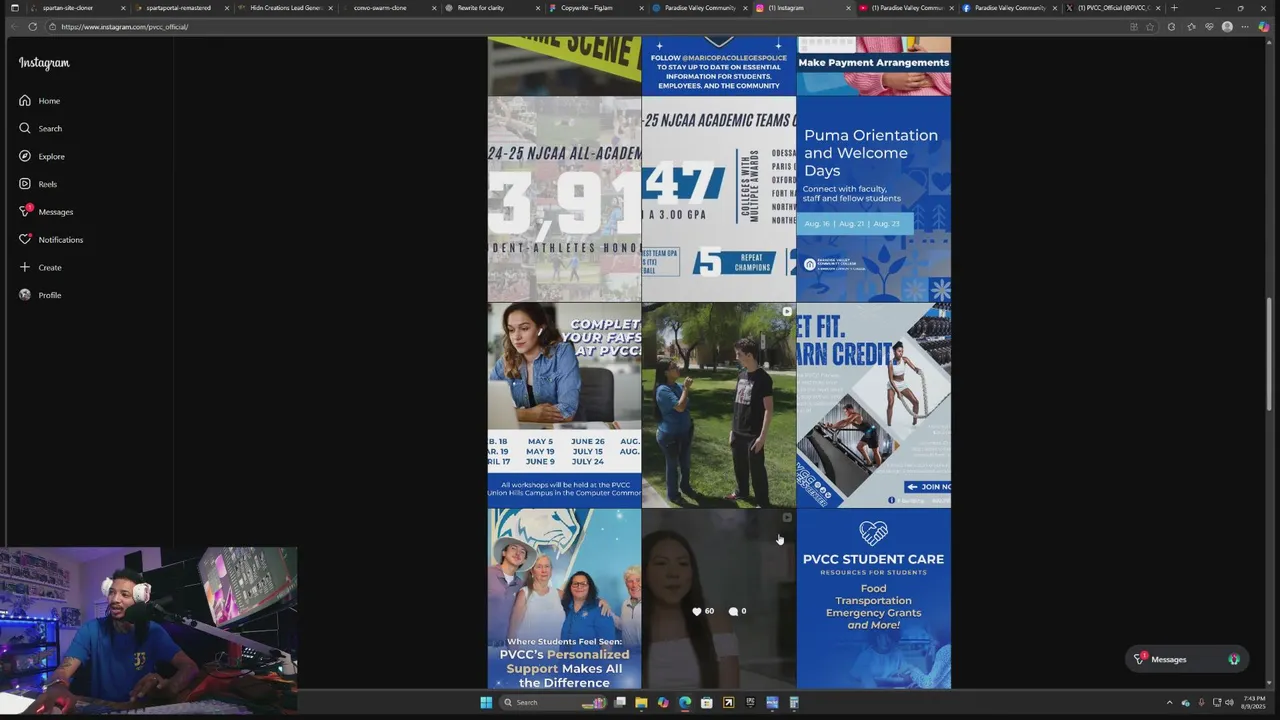Open the Make Payment Arrangements post
1280x720 pixels.
tap(874, 66)
